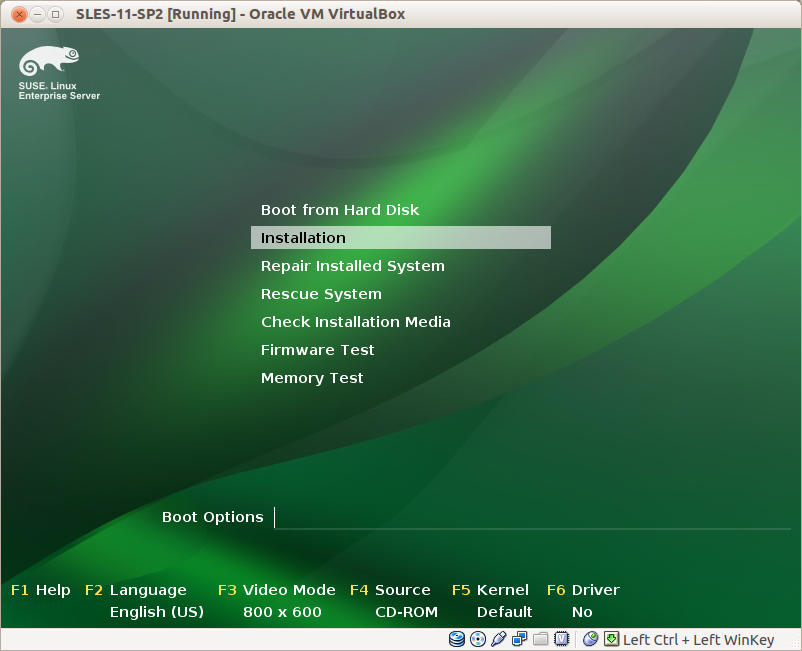Click the keyboard capture indicator icon
Viewport: 802px width, 651px height.
tap(610, 639)
